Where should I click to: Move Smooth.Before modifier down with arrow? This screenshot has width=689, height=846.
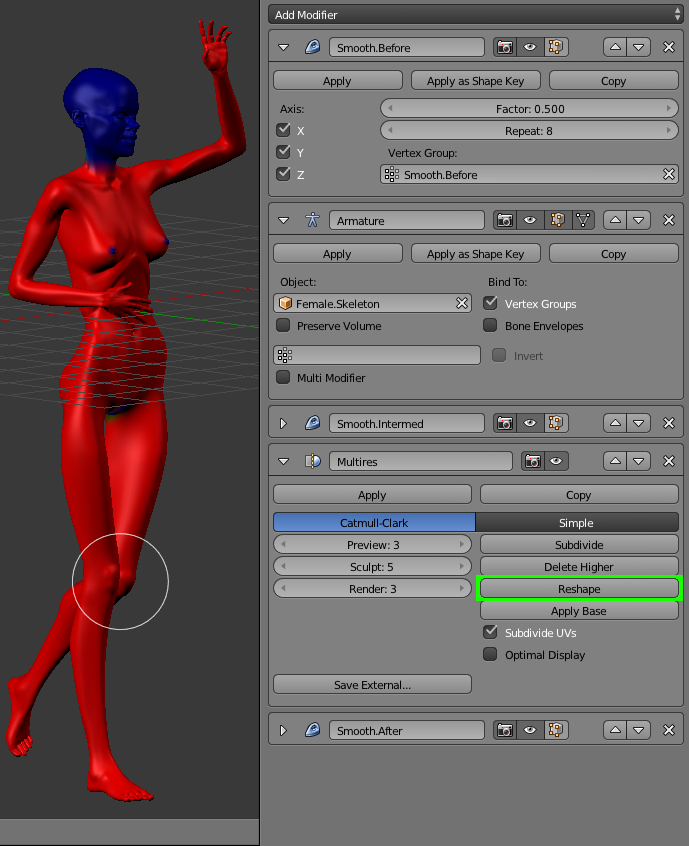640,48
